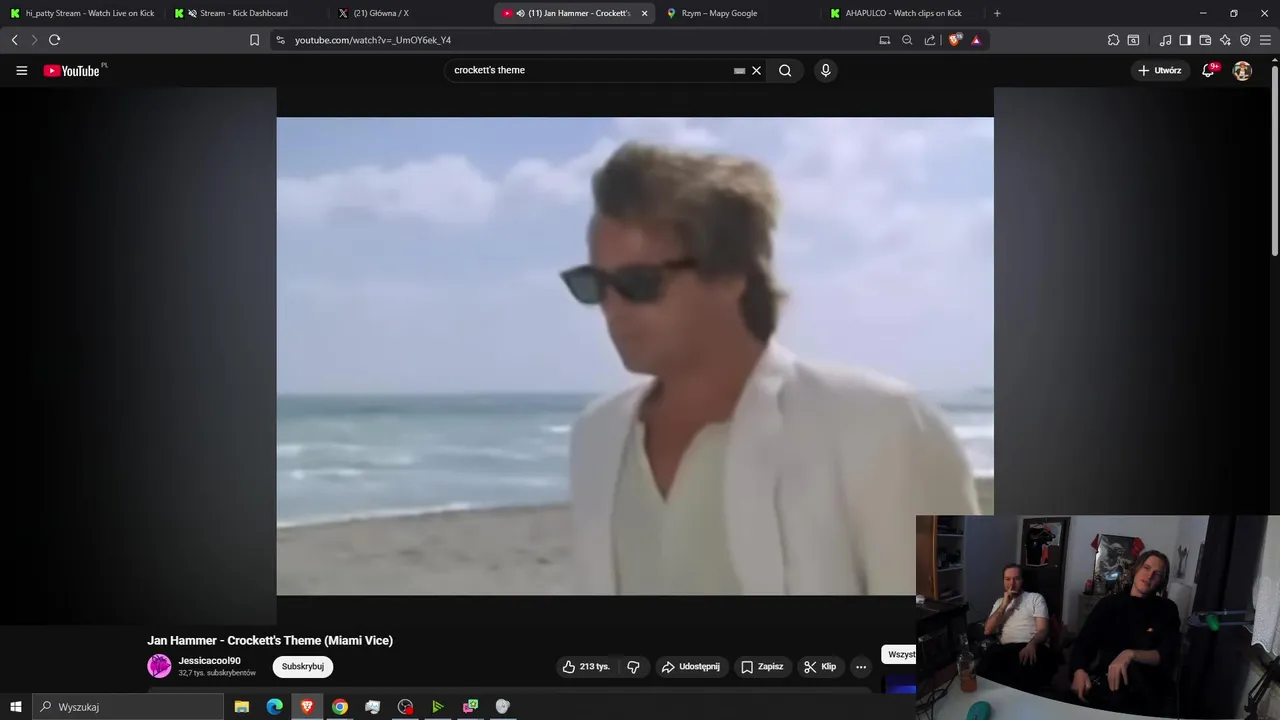Open the zoom level magnifier icon
This screenshot has width=1280, height=720.
coord(907,40)
